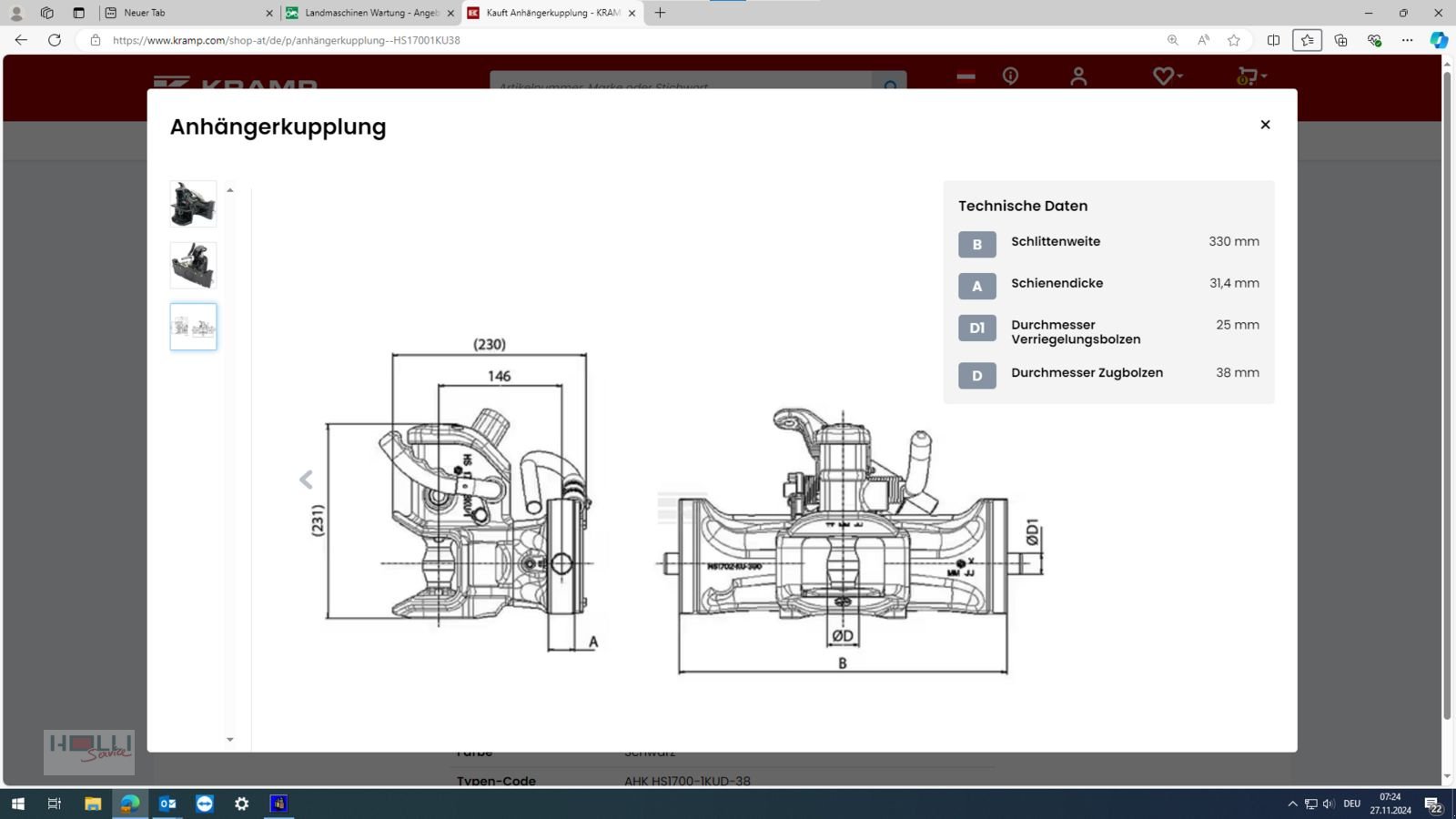The width and height of the screenshot is (1456, 819).
Task: Open File Explorer from the taskbar
Action: tap(93, 804)
